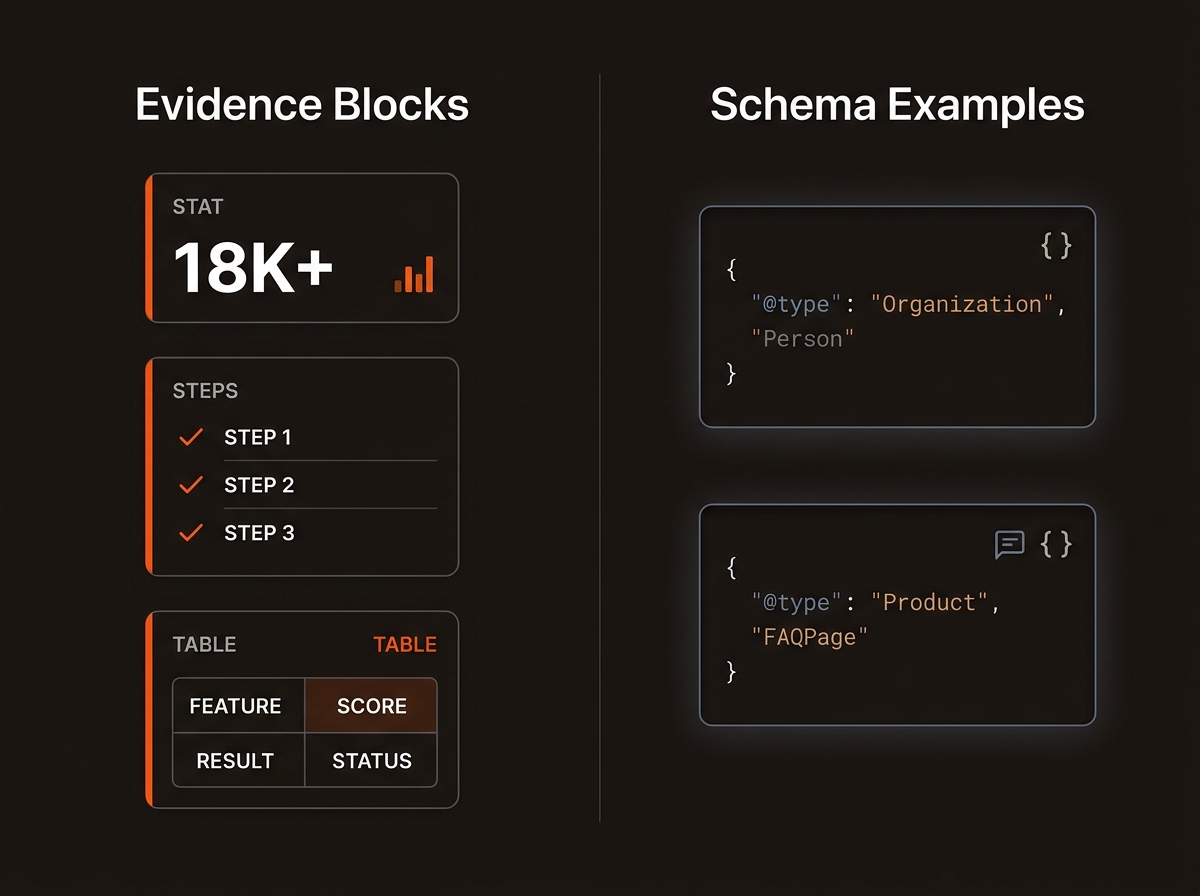
Task: Click "@type" key in Product block
Action: [x=798, y=602]
